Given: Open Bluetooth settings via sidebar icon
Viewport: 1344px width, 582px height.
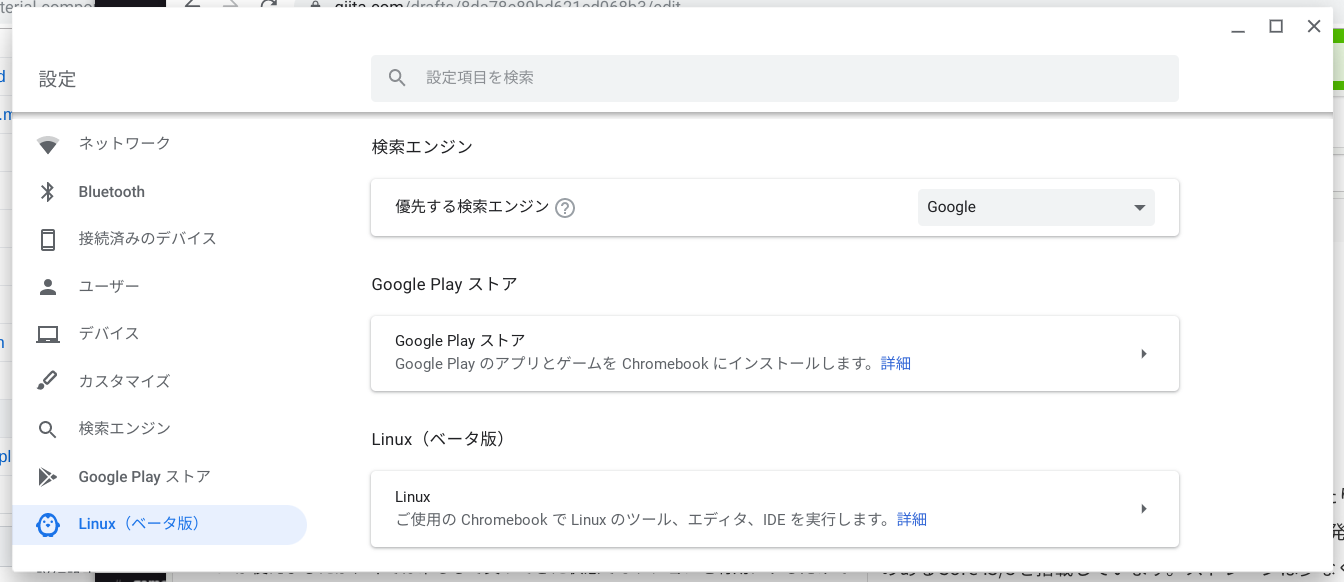Looking at the screenshot, I should tap(48, 191).
